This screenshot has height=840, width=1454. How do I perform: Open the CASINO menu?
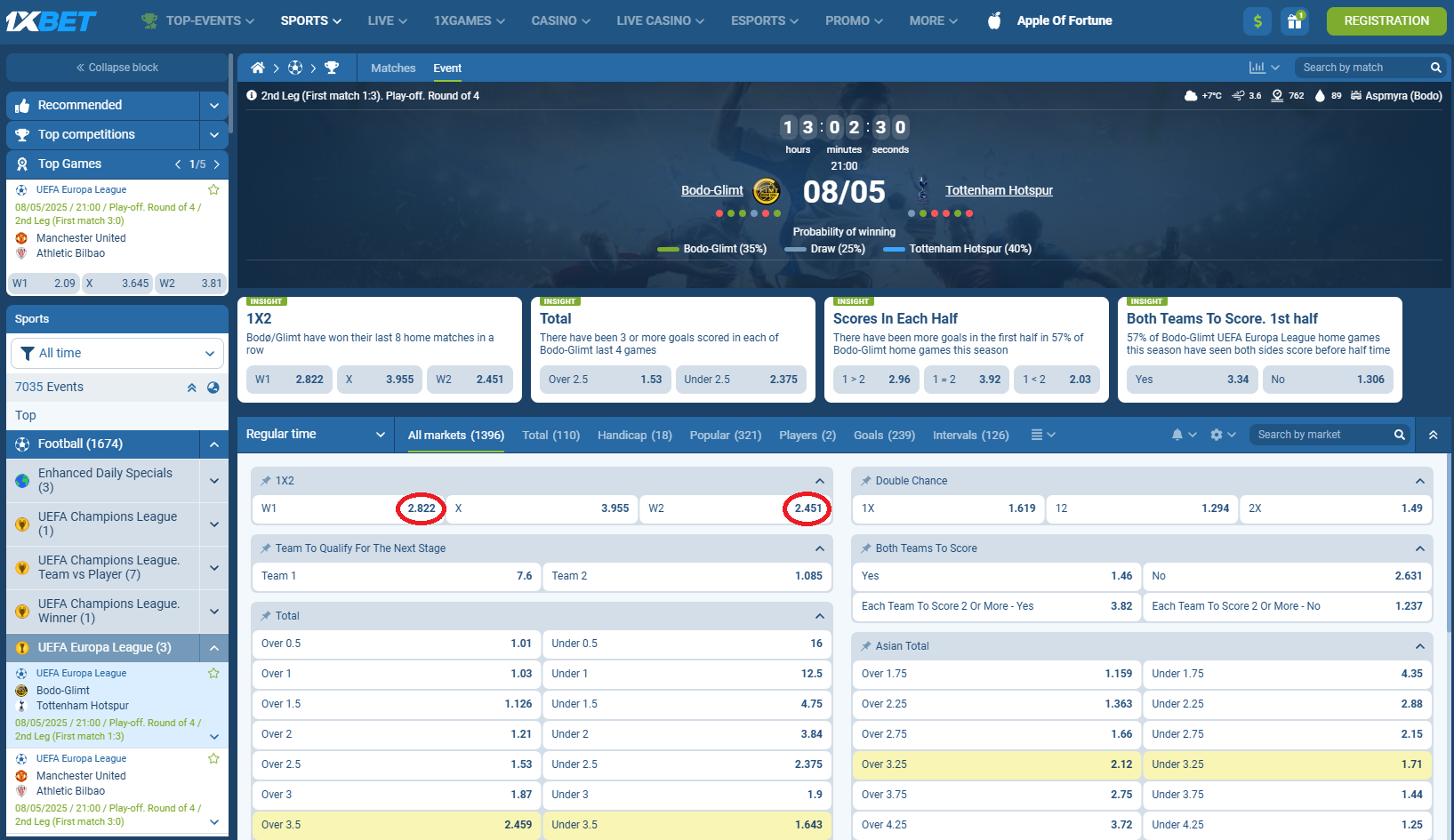(x=560, y=20)
